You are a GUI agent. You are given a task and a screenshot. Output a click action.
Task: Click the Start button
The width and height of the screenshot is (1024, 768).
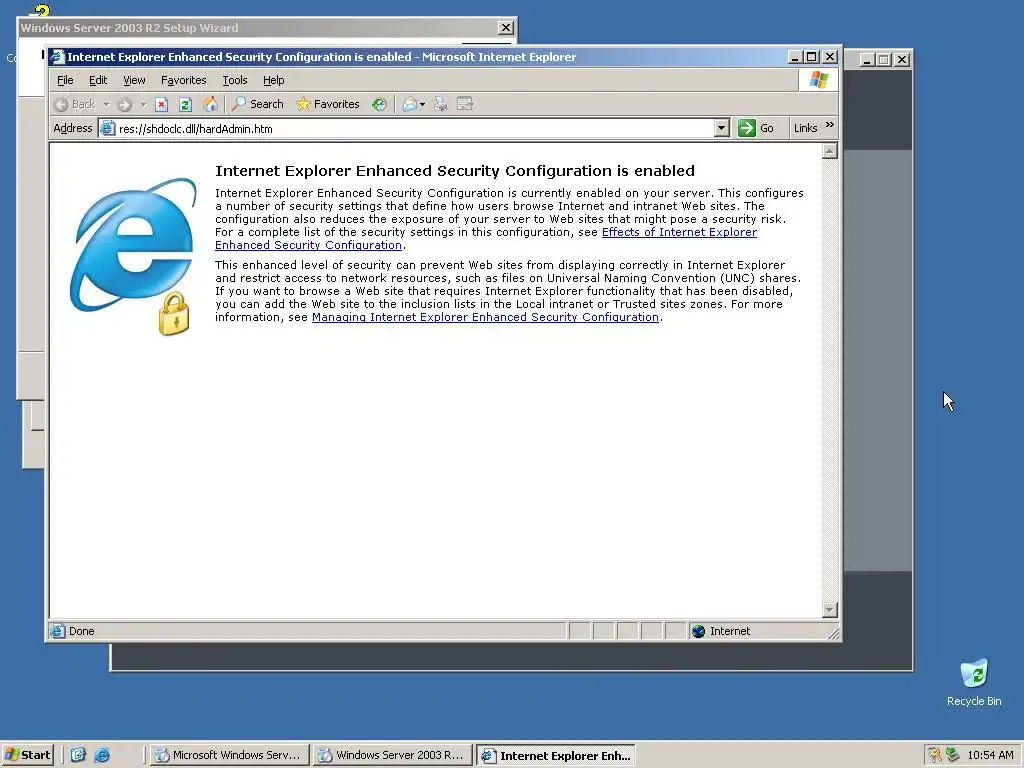tap(27, 755)
